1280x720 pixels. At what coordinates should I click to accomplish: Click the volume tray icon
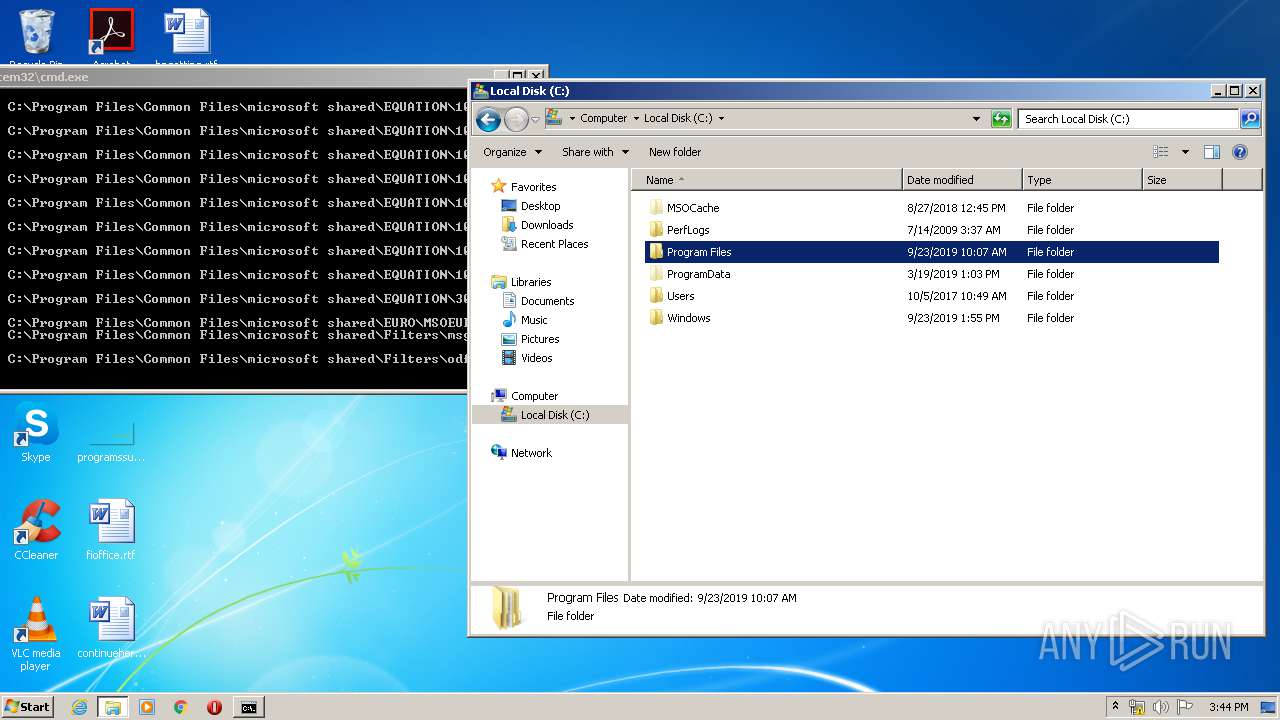1161,707
